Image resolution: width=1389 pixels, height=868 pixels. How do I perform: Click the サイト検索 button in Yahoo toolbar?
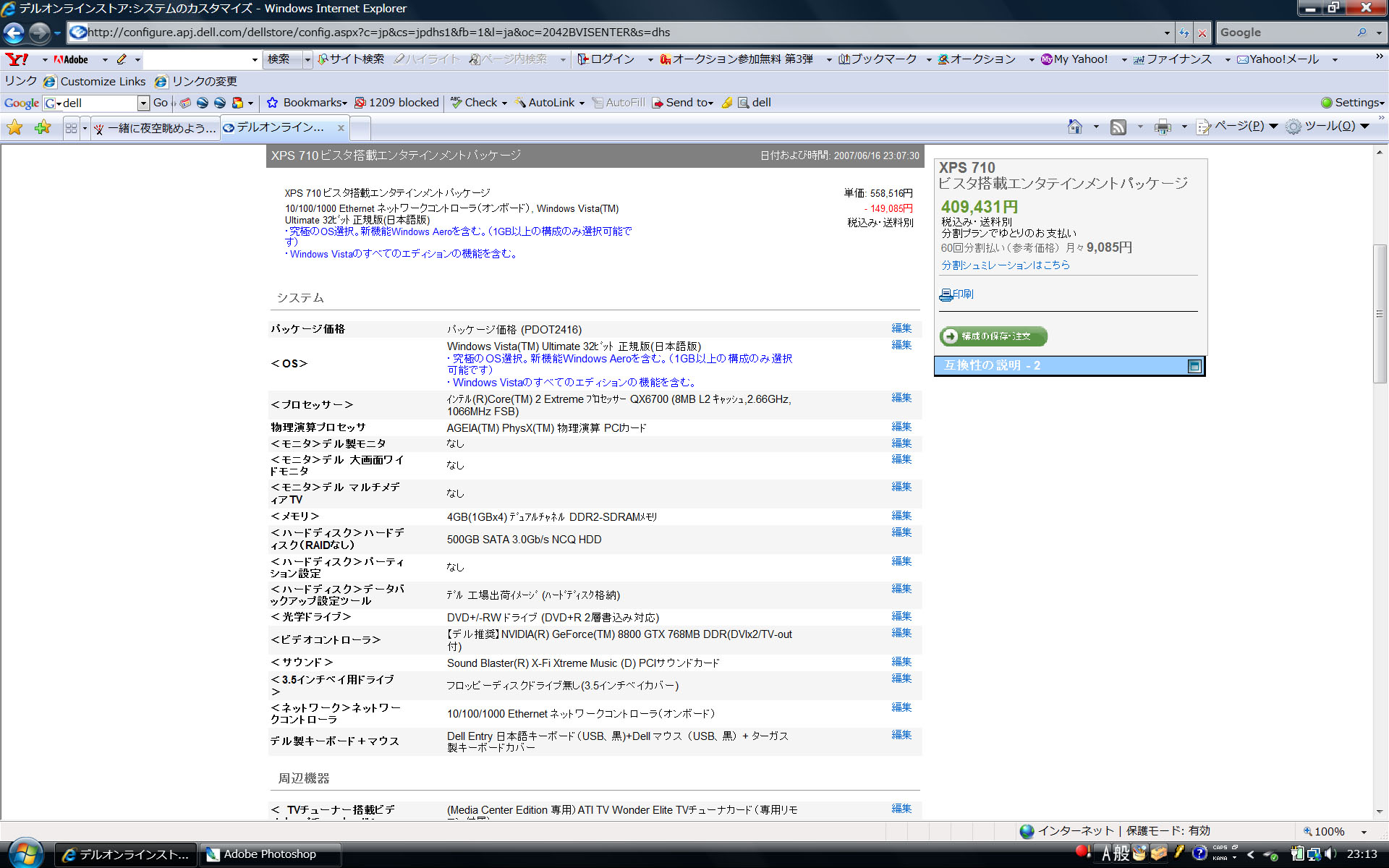pos(350,59)
